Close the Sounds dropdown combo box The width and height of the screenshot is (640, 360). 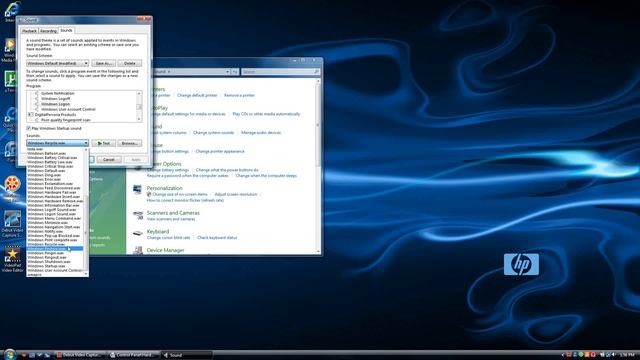tap(86, 143)
